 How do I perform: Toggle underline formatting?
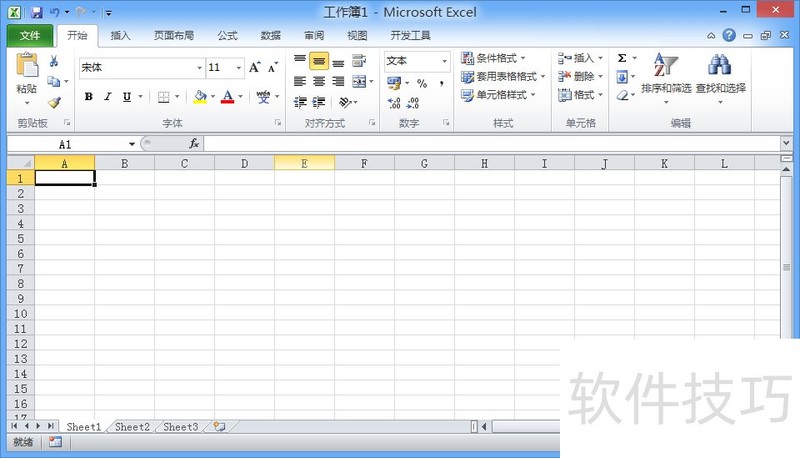tap(127, 96)
